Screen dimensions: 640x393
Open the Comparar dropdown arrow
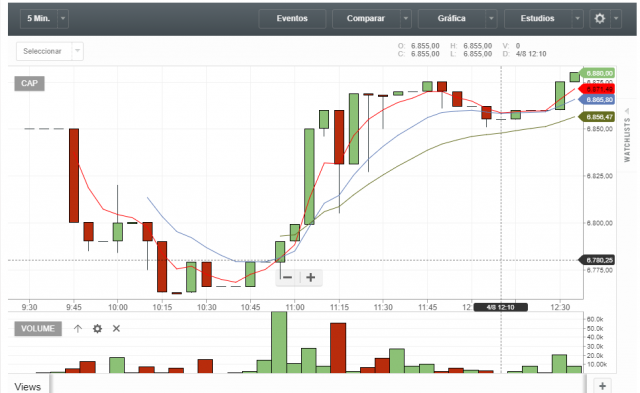406,18
